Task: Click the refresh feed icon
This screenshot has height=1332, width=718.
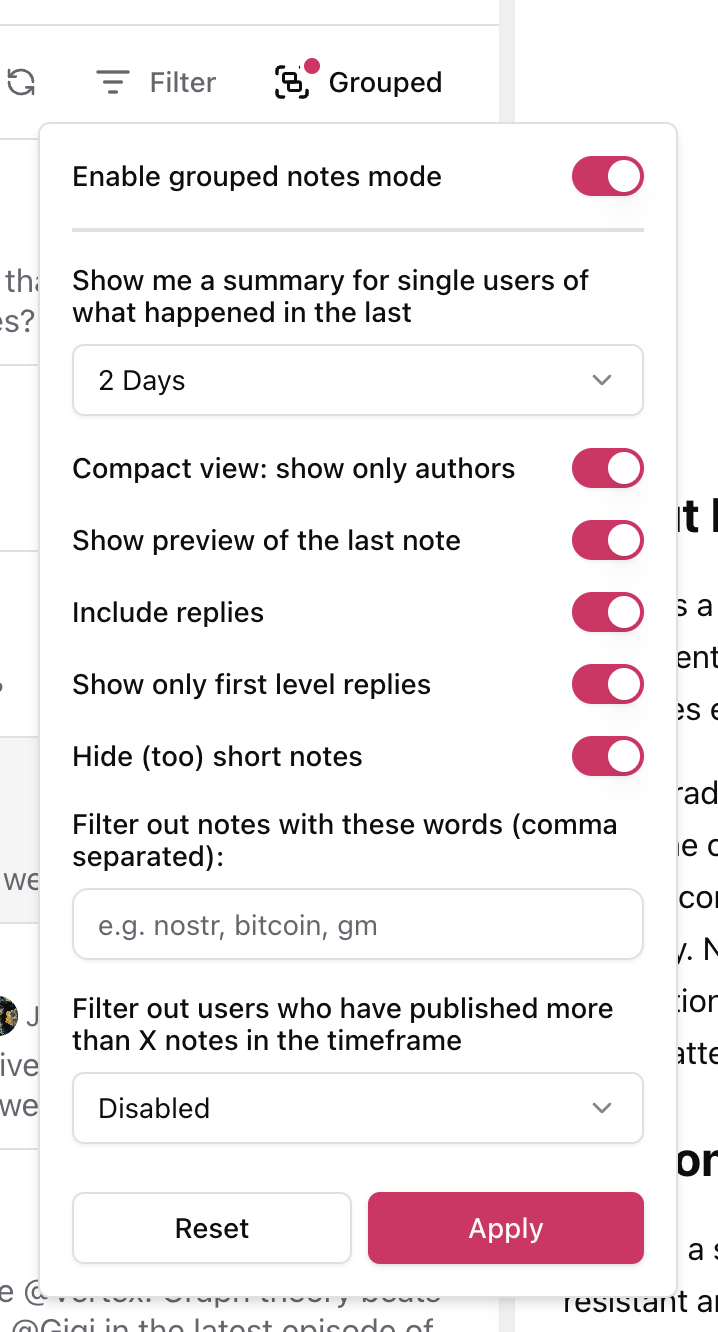Action: (20, 82)
